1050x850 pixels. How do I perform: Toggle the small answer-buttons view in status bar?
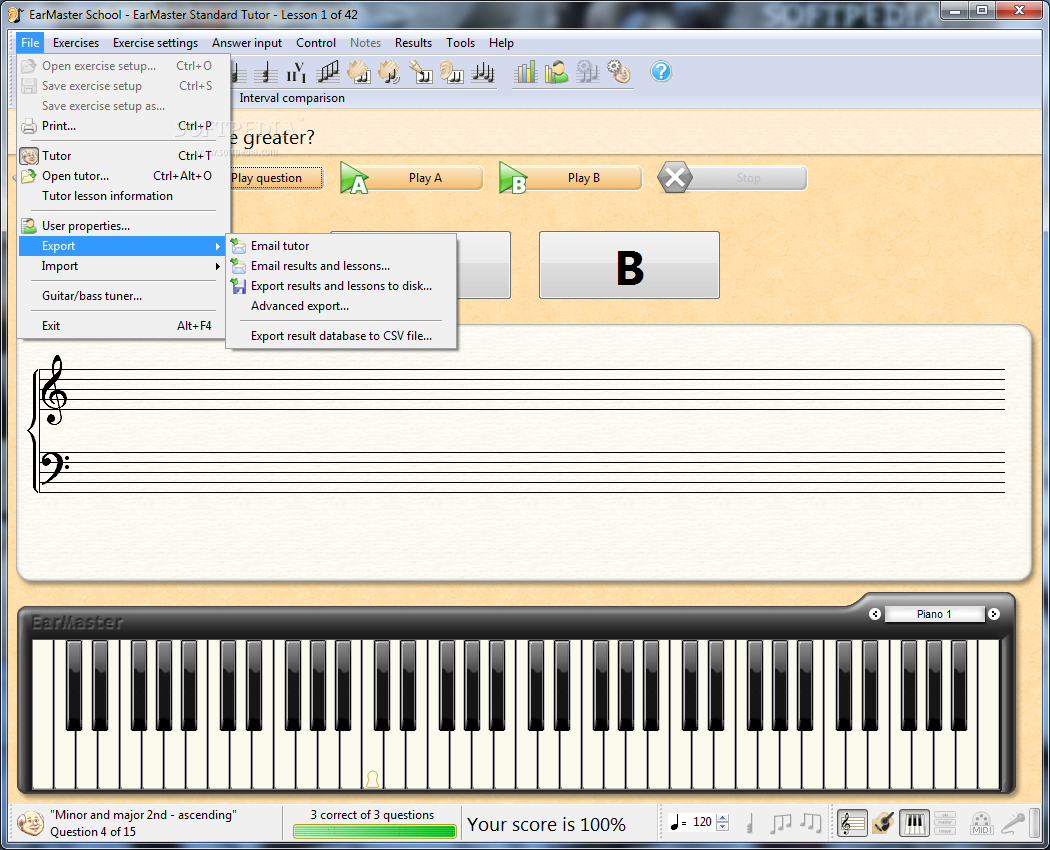945,823
